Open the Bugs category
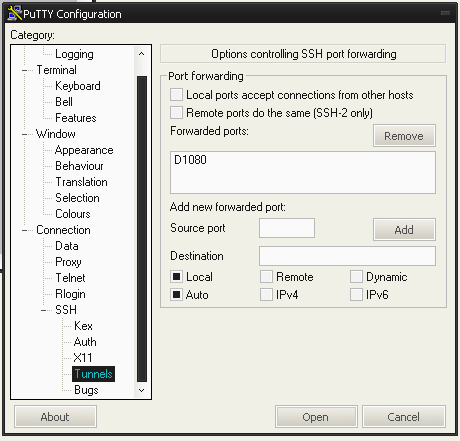The width and height of the screenshot is (460, 441). click(x=86, y=390)
